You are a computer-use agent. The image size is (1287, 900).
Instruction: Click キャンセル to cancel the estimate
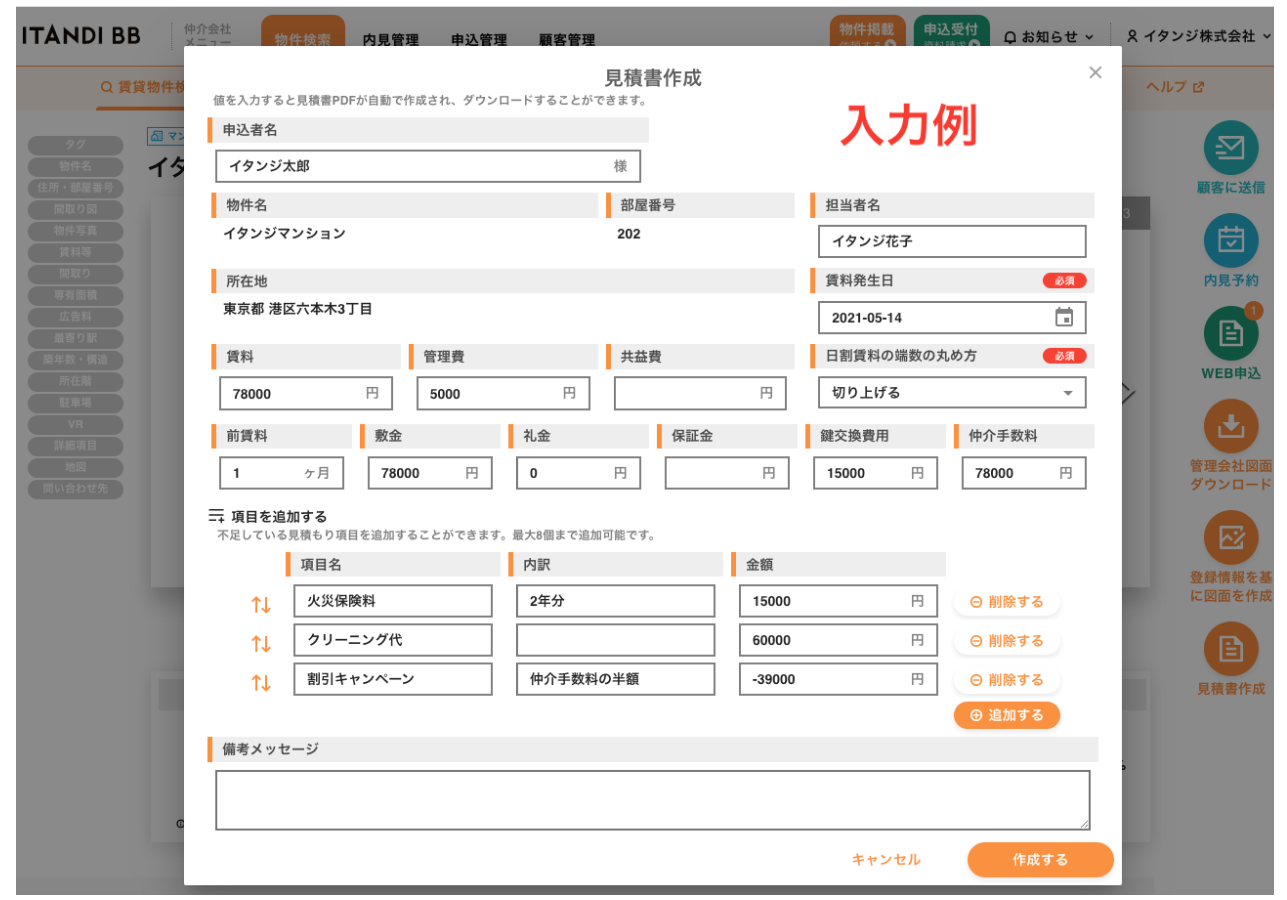pos(886,859)
